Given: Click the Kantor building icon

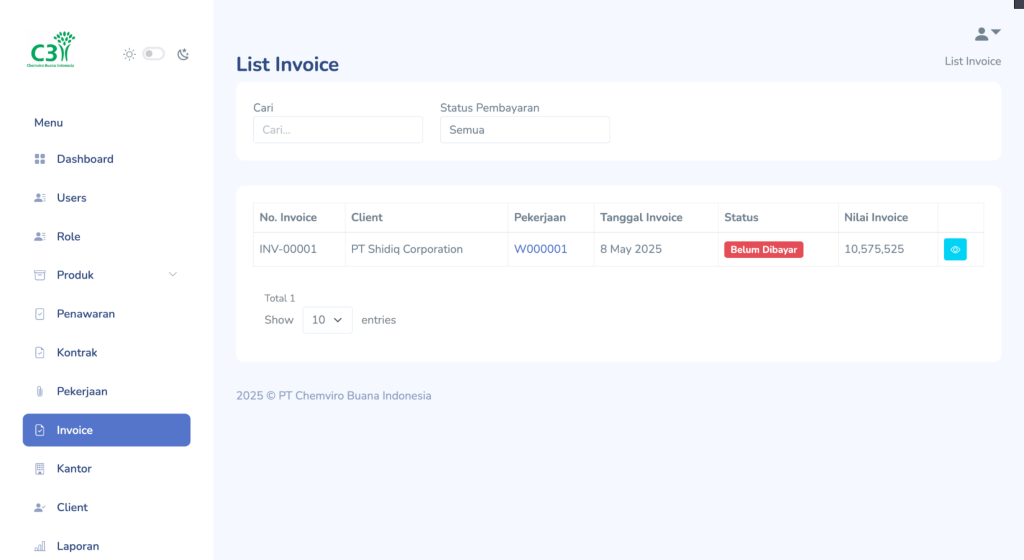Looking at the screenshot, I should click(40, 469).
